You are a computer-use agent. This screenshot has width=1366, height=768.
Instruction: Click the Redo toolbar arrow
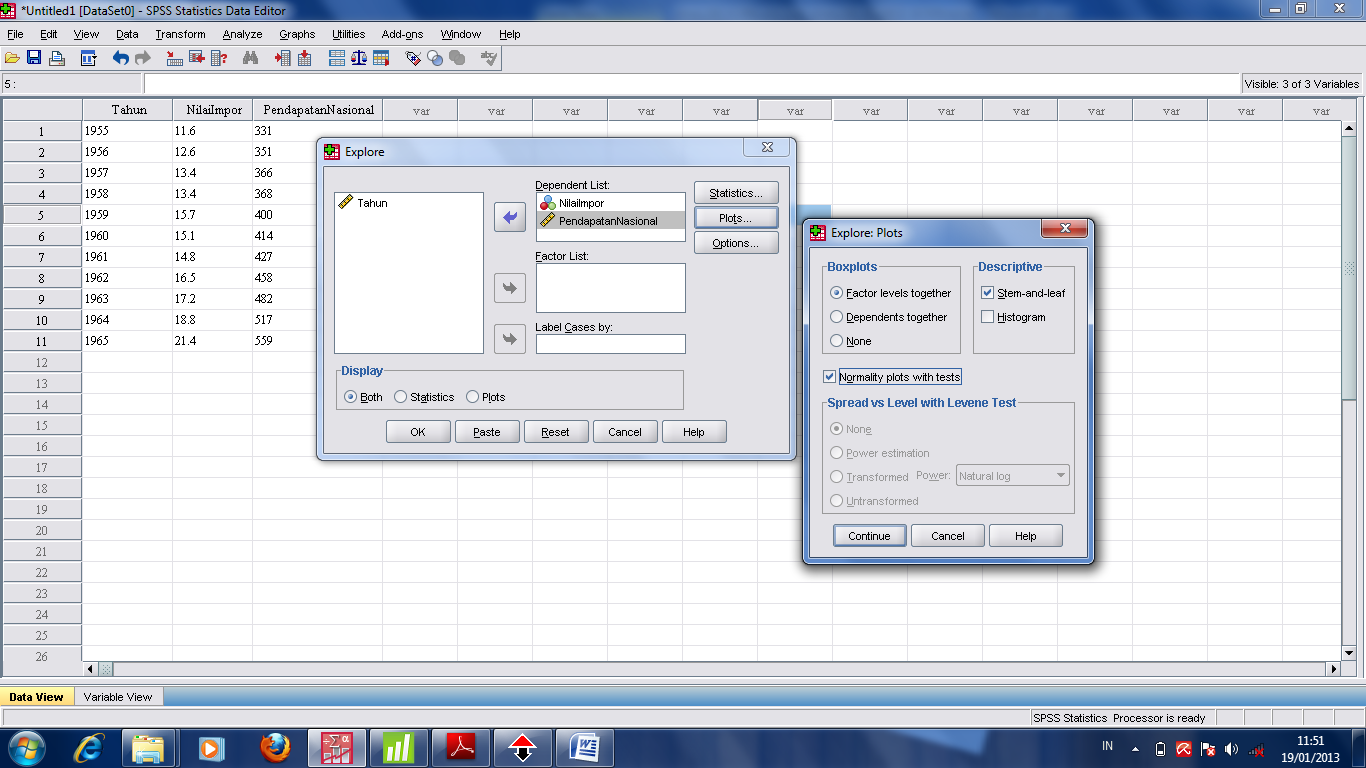(142, 59)
